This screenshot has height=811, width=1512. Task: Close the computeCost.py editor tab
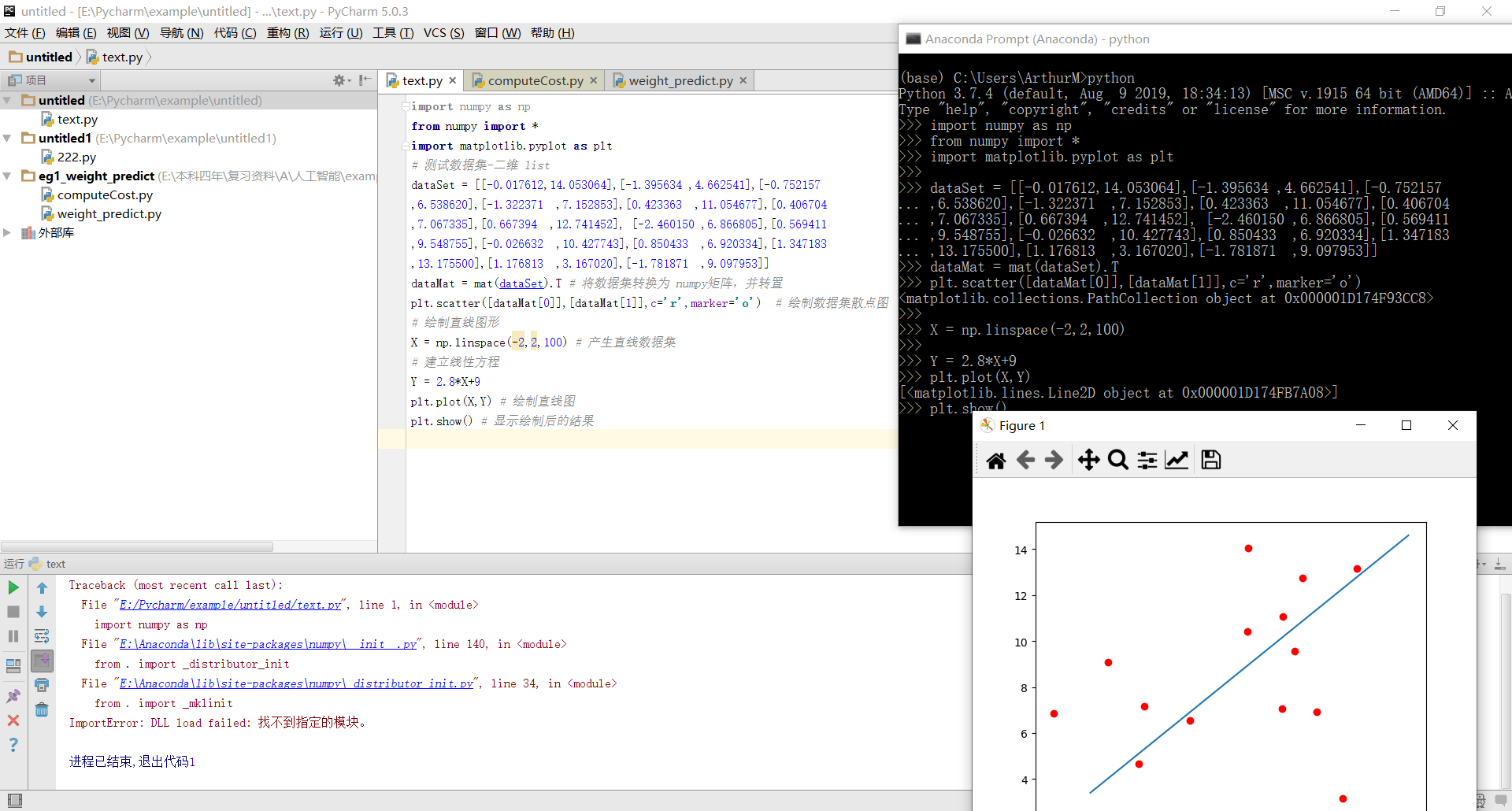(594, 80)
